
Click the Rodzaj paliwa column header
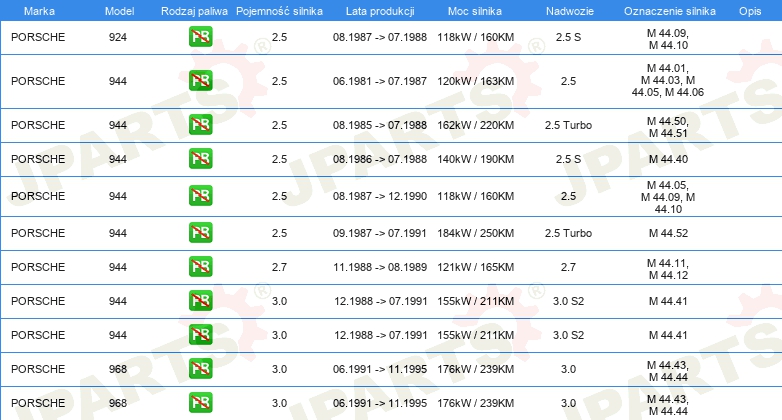194,11
